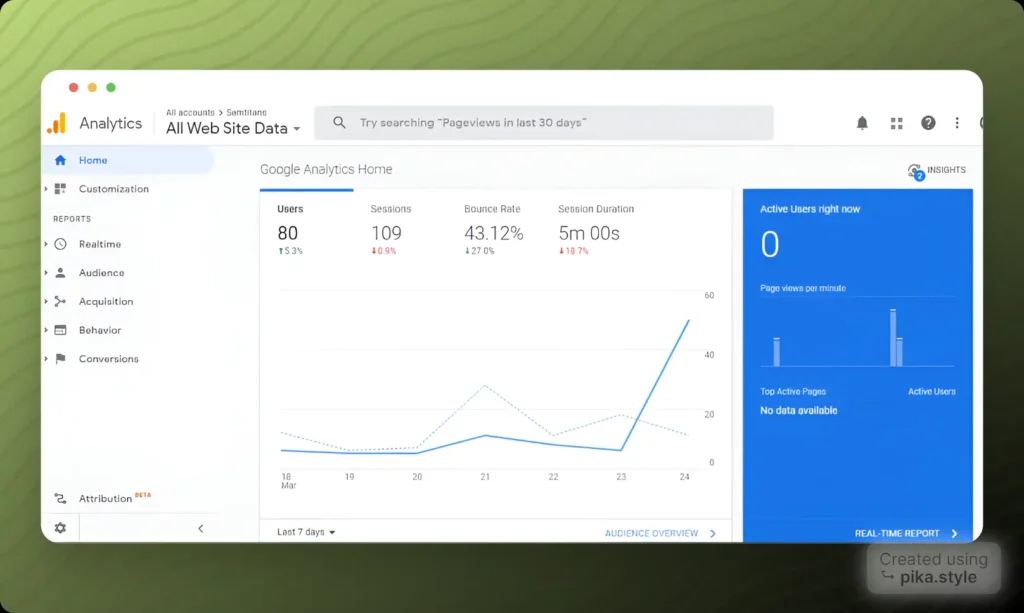The height and width of the screenshot is (613, 1024).
Task: Click the arrow beside Real-Time Report
Action: point(954,533)
